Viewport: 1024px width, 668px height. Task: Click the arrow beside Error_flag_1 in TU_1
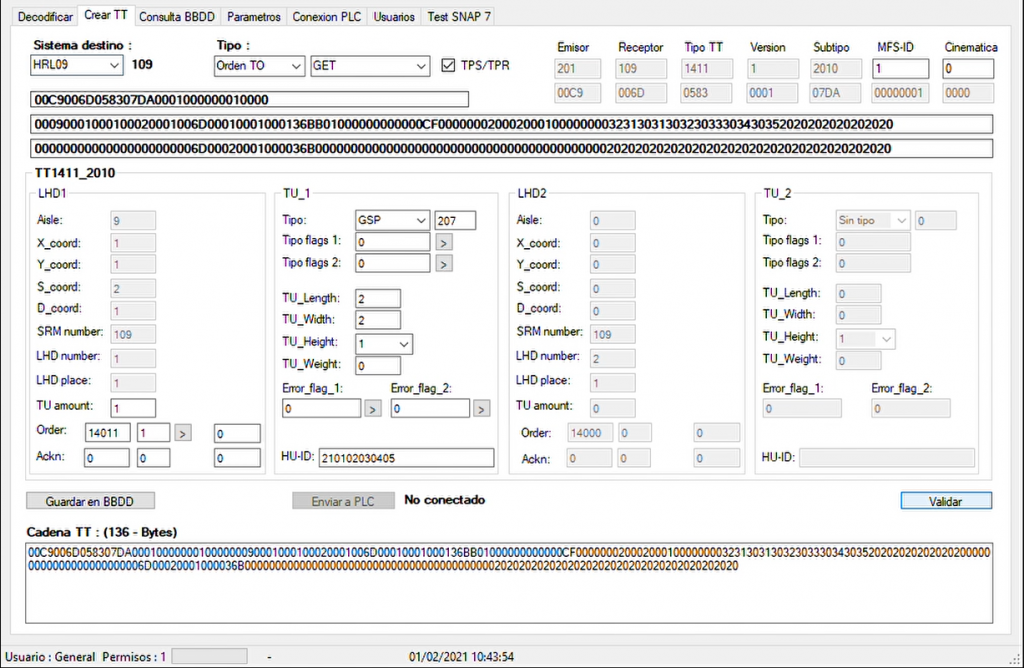(x=372, y=408)
